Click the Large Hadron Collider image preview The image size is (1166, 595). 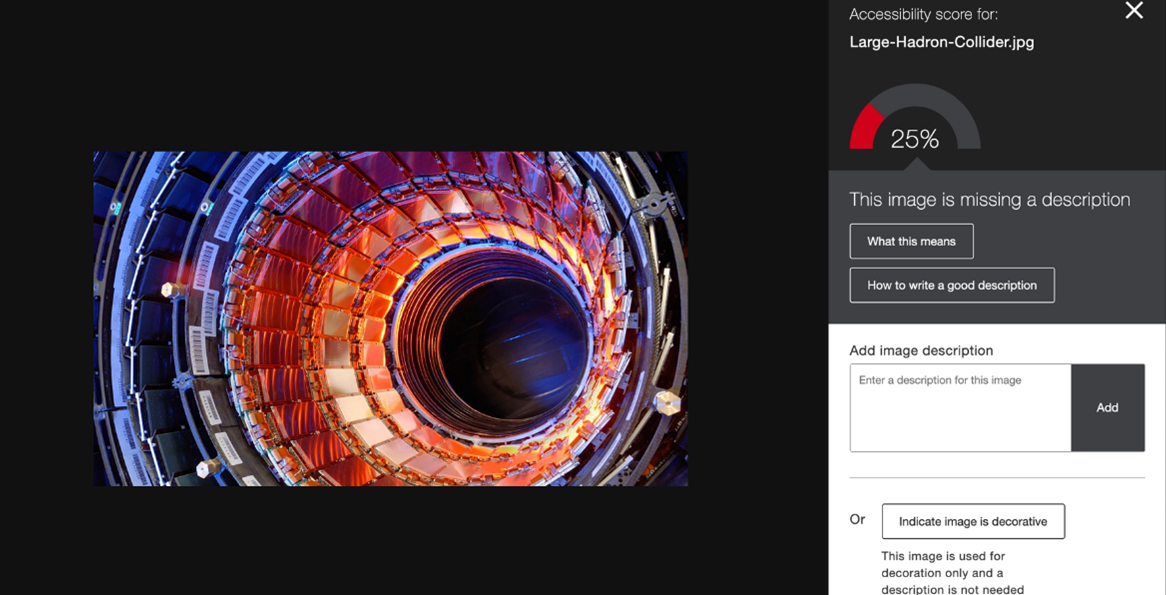click(390, 318)
